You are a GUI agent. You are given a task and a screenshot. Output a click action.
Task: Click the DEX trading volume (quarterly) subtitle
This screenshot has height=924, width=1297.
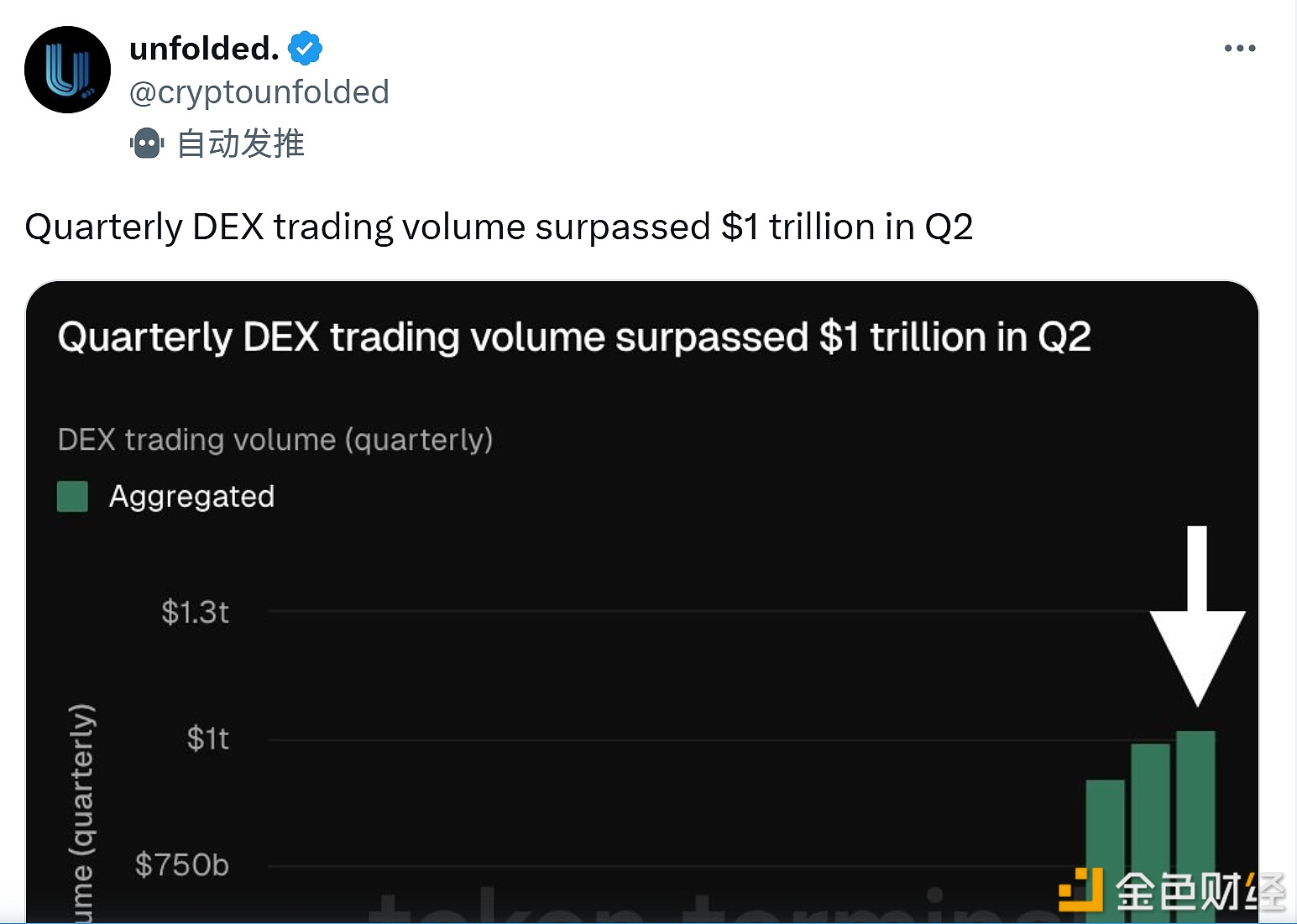point(275,440)
